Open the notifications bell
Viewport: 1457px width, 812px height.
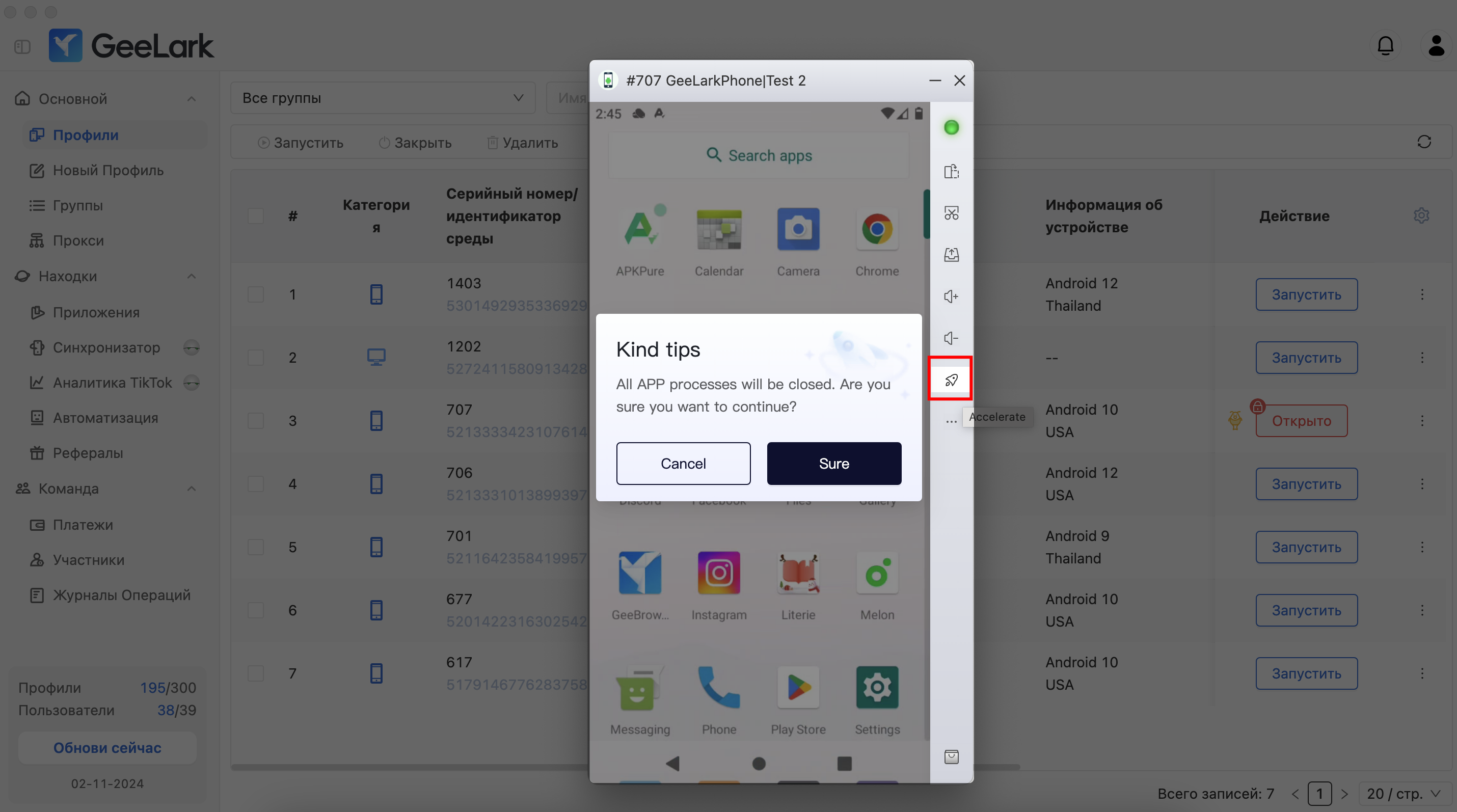(1385, 46)
